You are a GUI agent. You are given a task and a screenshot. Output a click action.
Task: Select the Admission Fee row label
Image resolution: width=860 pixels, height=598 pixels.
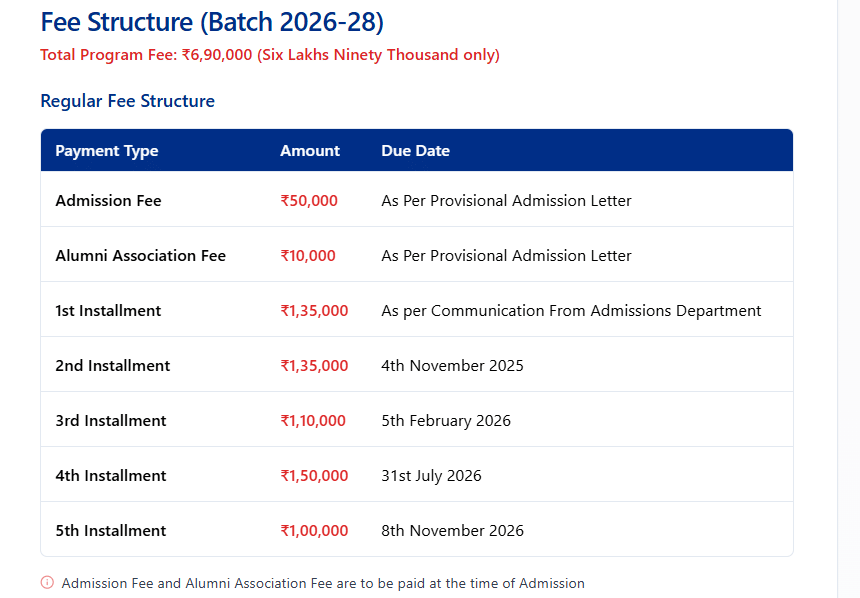pos(108,201)
